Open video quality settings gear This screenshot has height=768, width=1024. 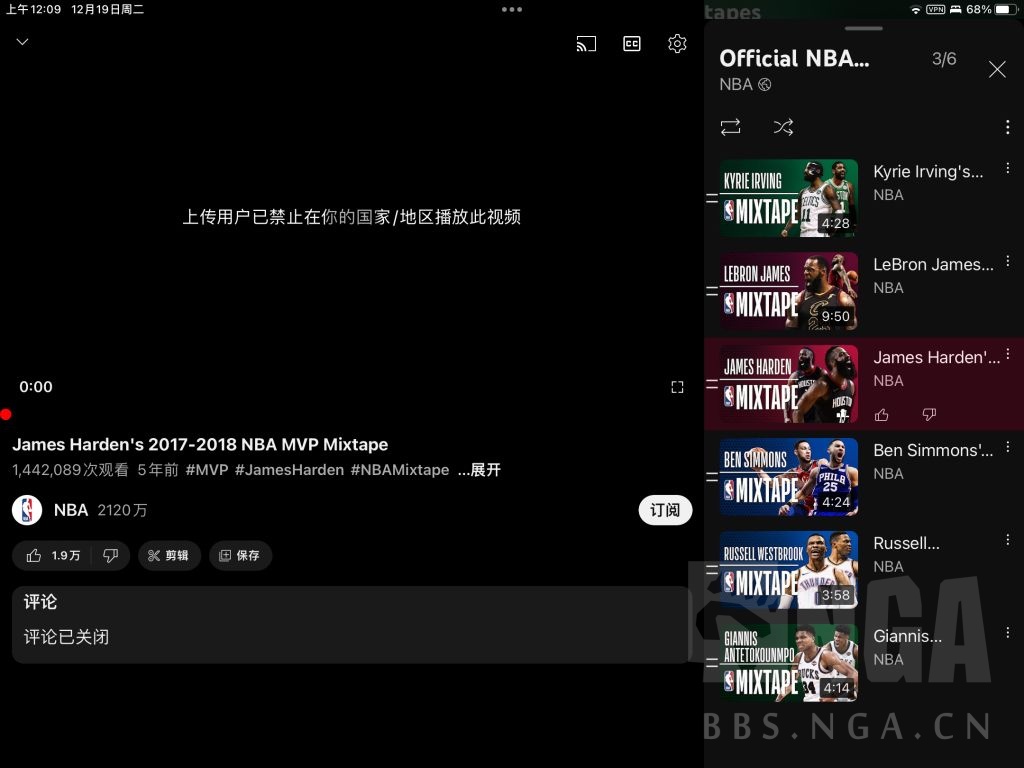(677, 43)
